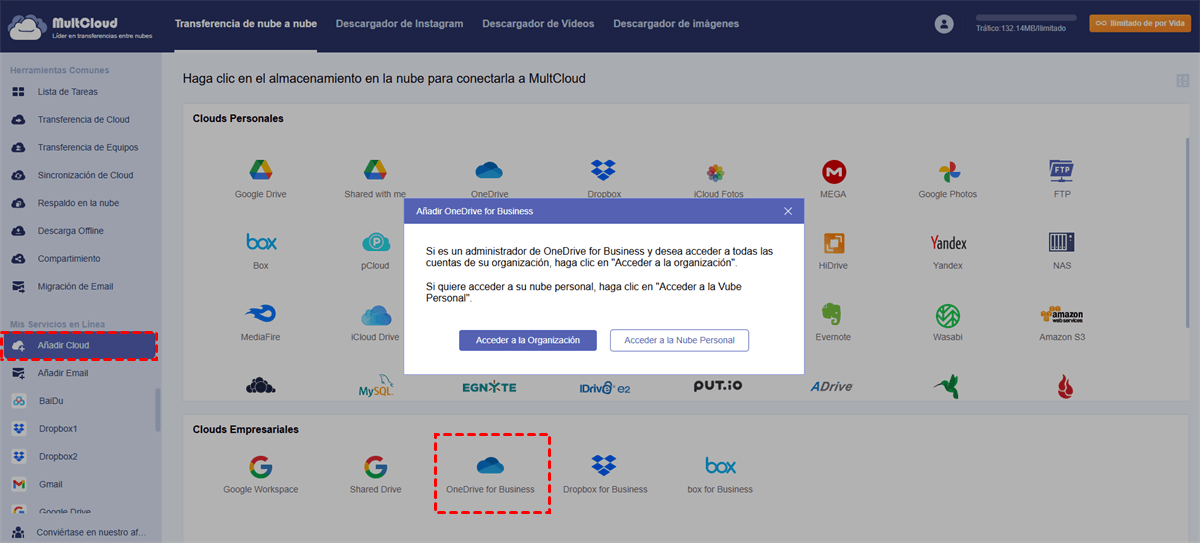The height and width of the screenshot is (543, 1200).
Task: Select the MySQL icon
Action: click(376, 387)
